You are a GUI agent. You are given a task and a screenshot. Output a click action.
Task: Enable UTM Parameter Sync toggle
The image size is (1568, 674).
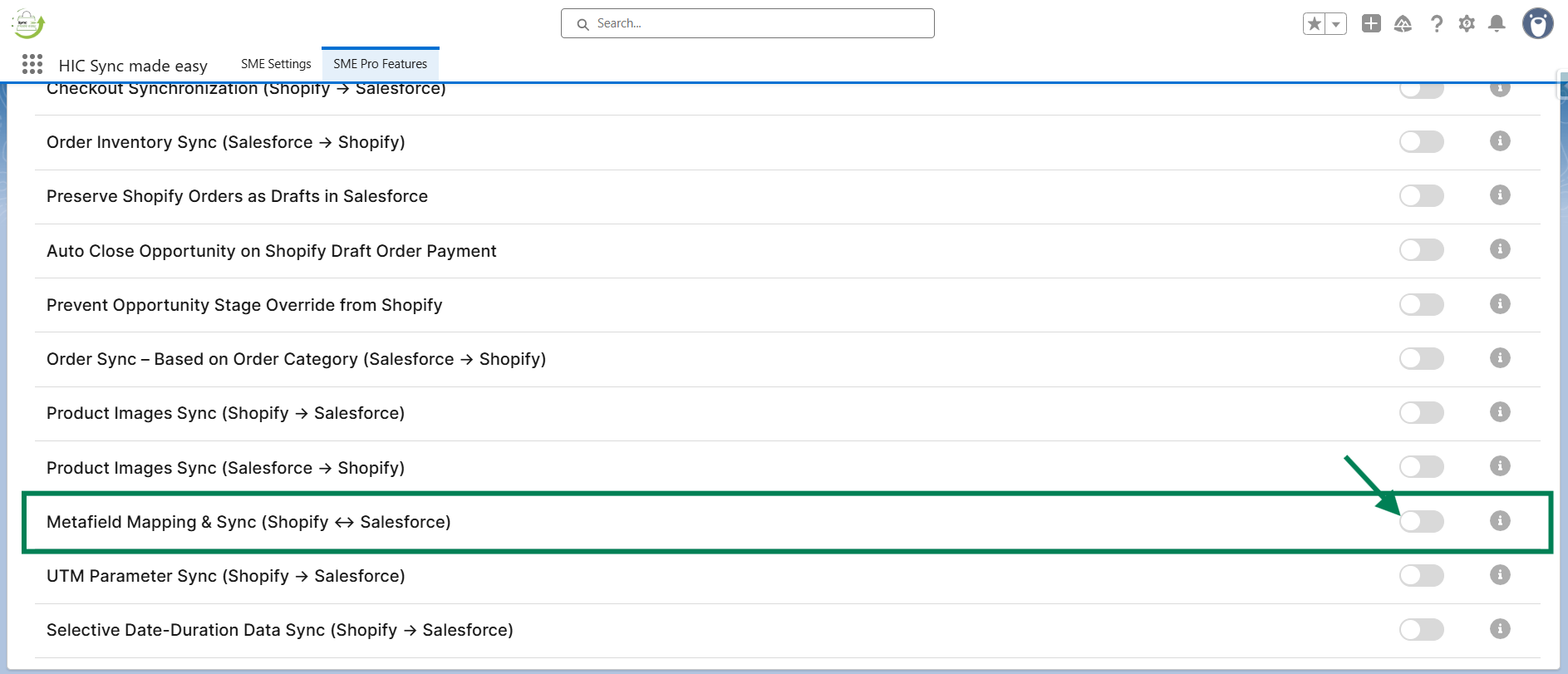[1421, 575]
